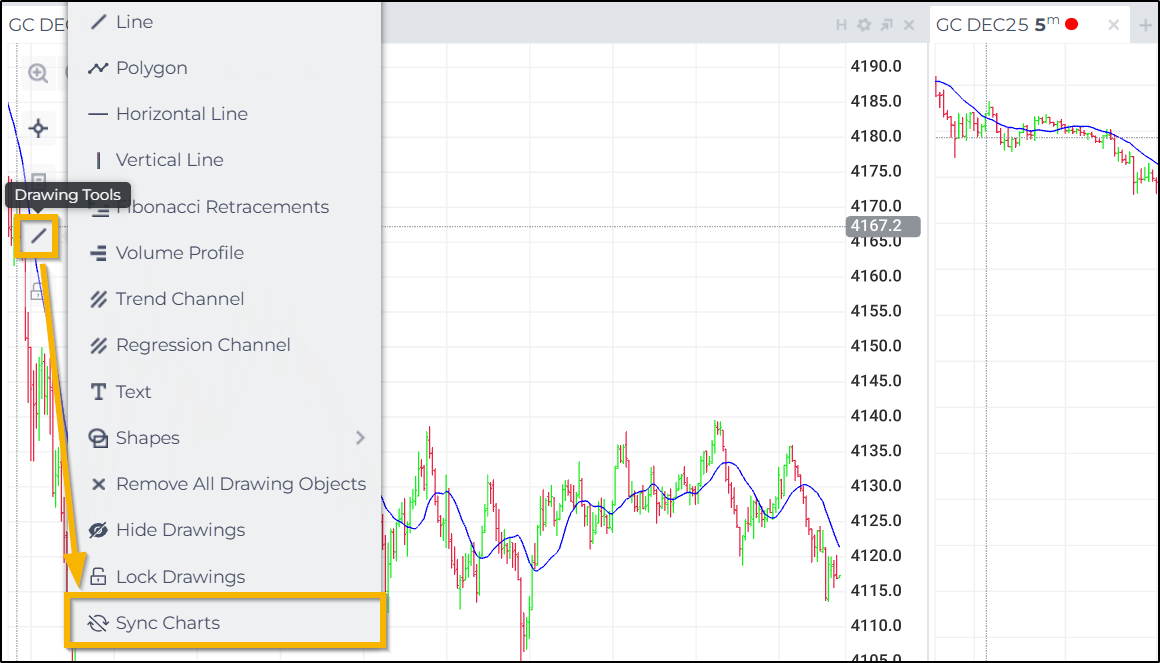
Task: Click the H icon in the chart header
Action: [x=841, y=25]
